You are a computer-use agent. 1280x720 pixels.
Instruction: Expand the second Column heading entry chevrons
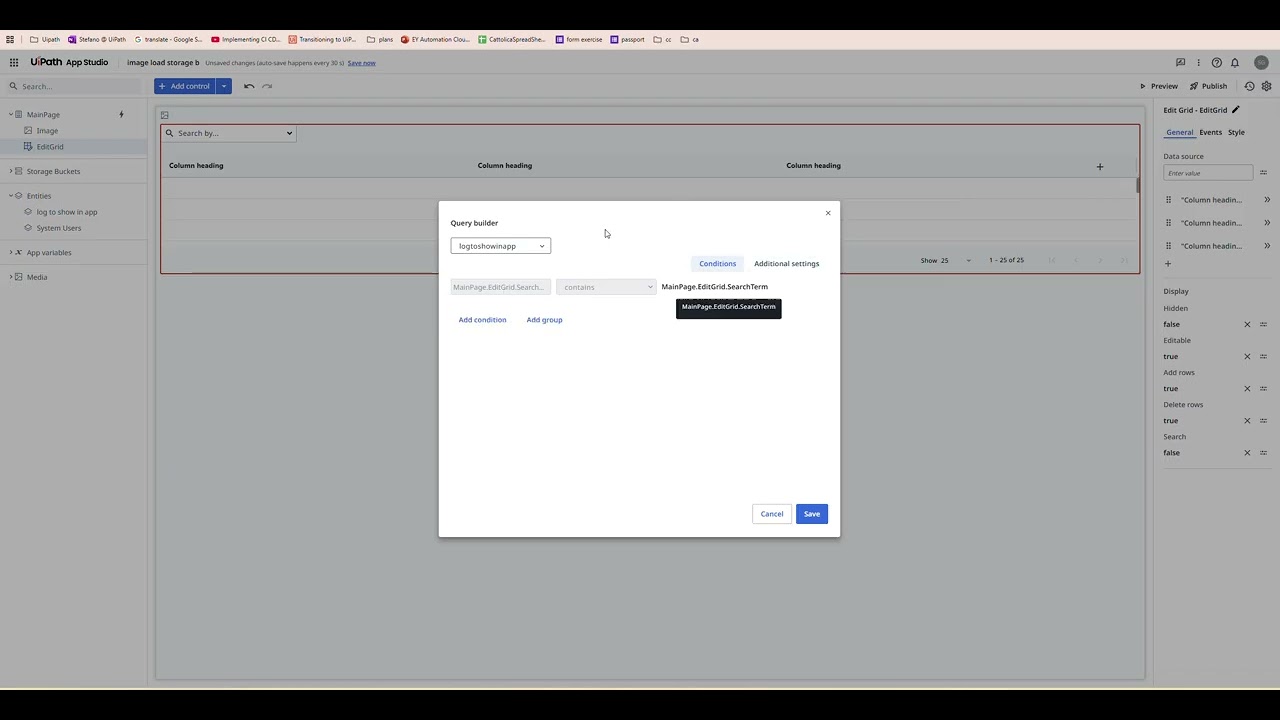tap(1267, 223)
